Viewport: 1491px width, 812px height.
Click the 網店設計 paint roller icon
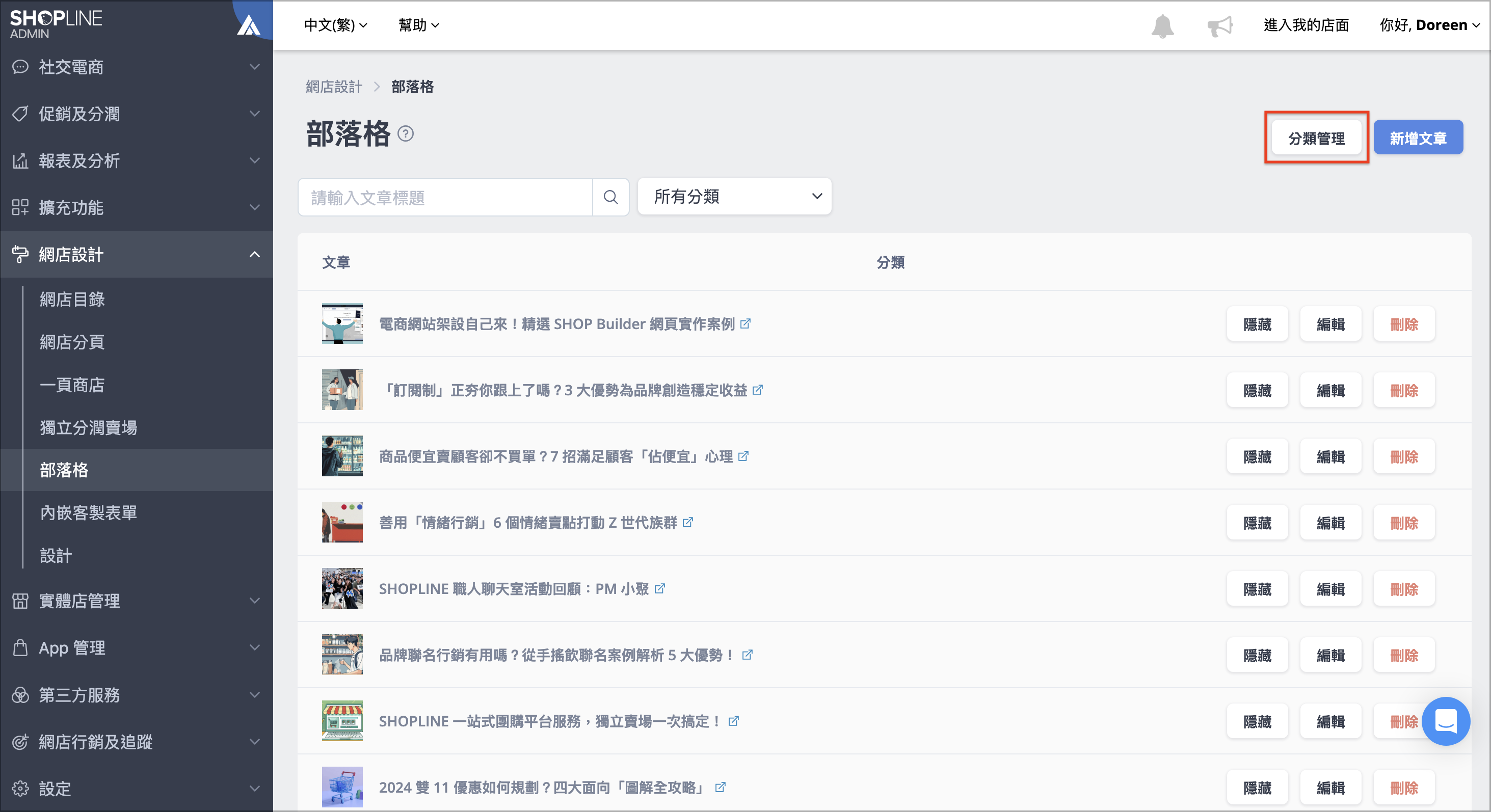pos(20,255)
